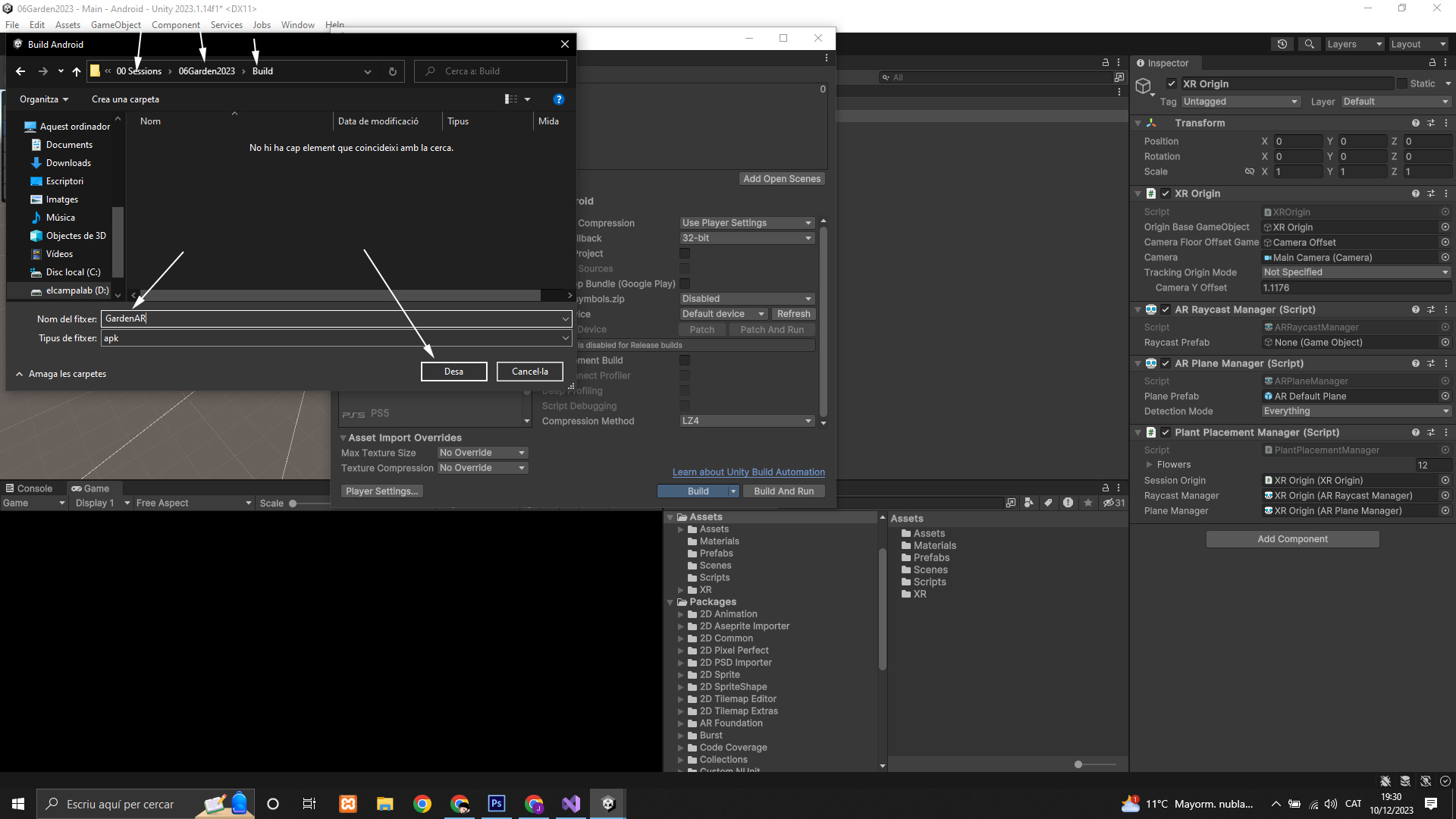
Task: Open Visual Studio from taskbar
Action: click(x=571, y=804)
